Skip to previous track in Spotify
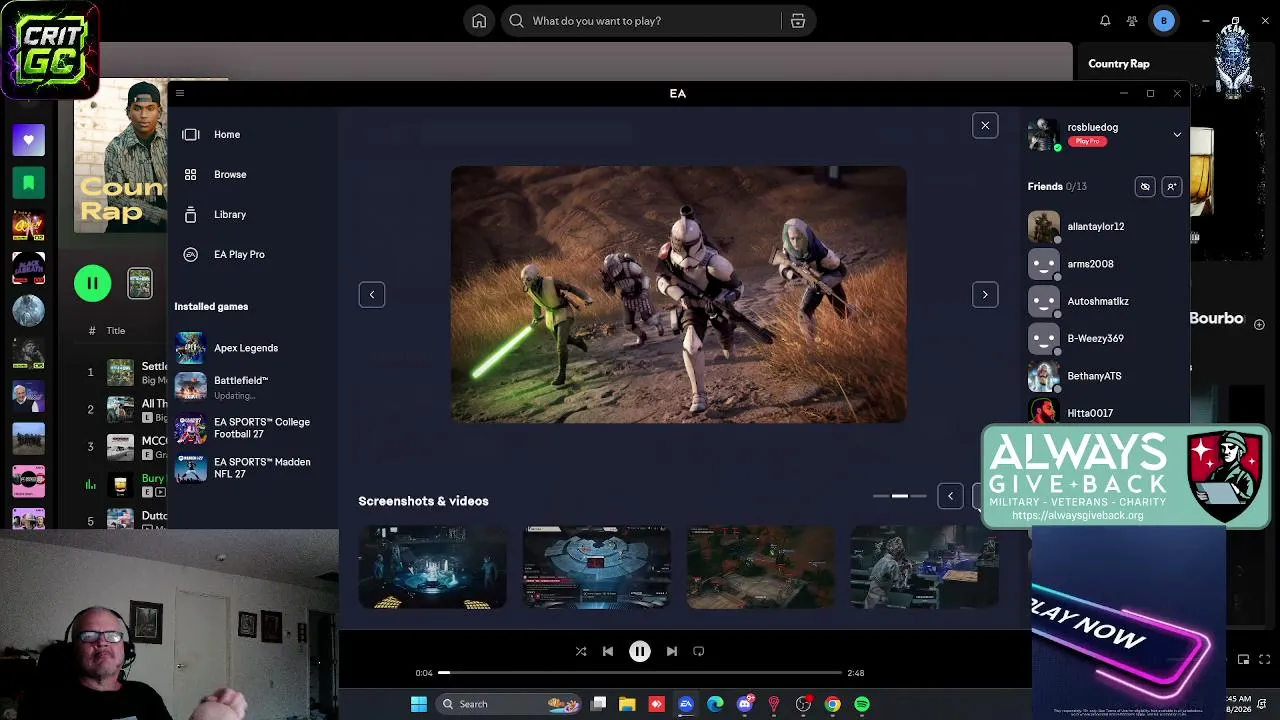The width and height of the screenshot is (1280, 720). coord(608,651)
